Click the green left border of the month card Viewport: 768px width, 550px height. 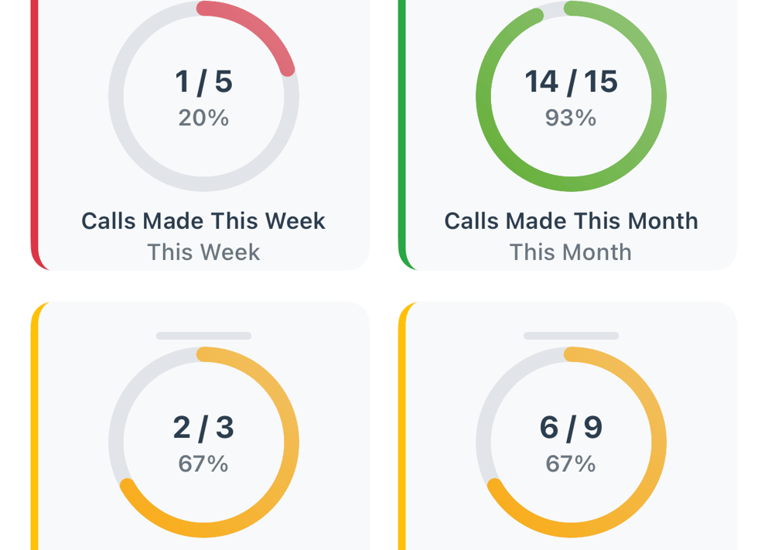[x=402, y=132]
